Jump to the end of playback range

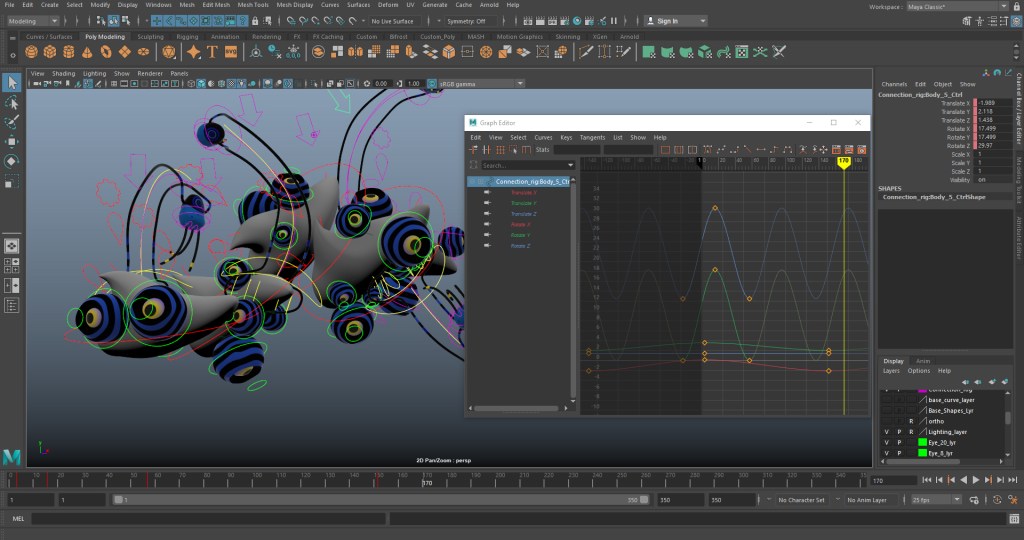click(x=1011, y=480)
